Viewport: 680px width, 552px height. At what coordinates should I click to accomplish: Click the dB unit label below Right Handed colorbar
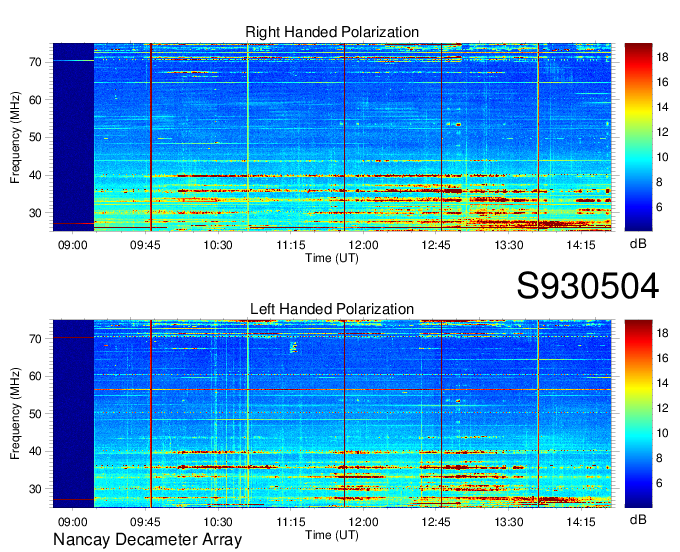click(638, 244)
